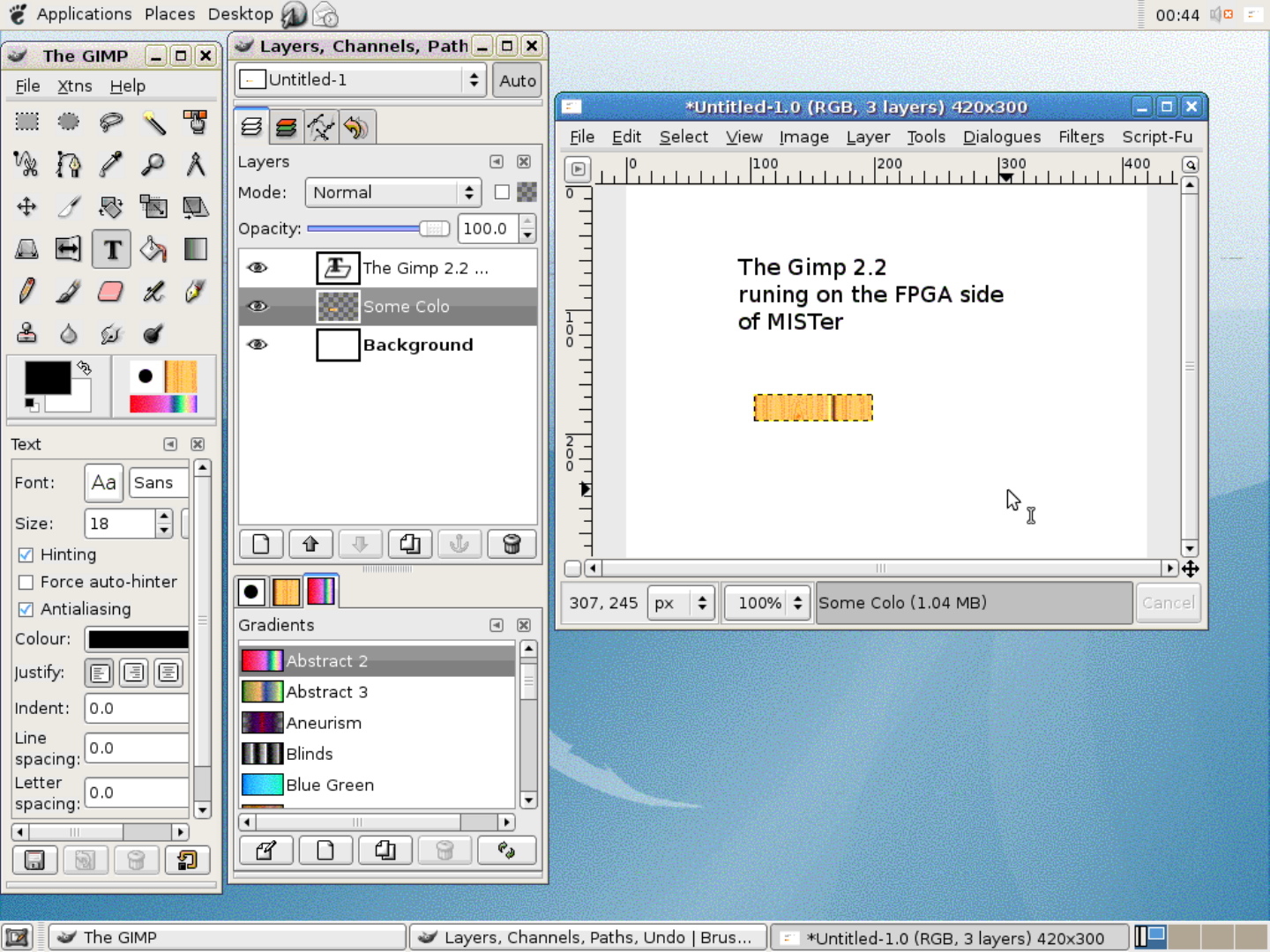Image resolution: width=1270 pixels, height=952 pixels.
Task: Select the Pencil tool
Action: click(x=26, y=291)
